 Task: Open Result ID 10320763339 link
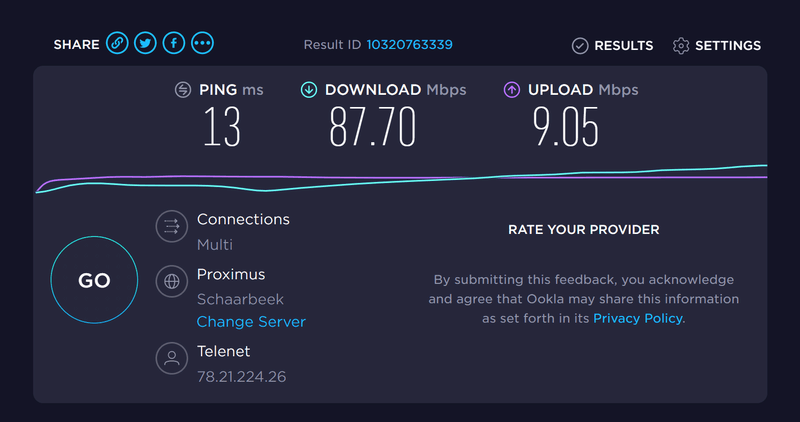pyautogui.click(x=410, y=45)
